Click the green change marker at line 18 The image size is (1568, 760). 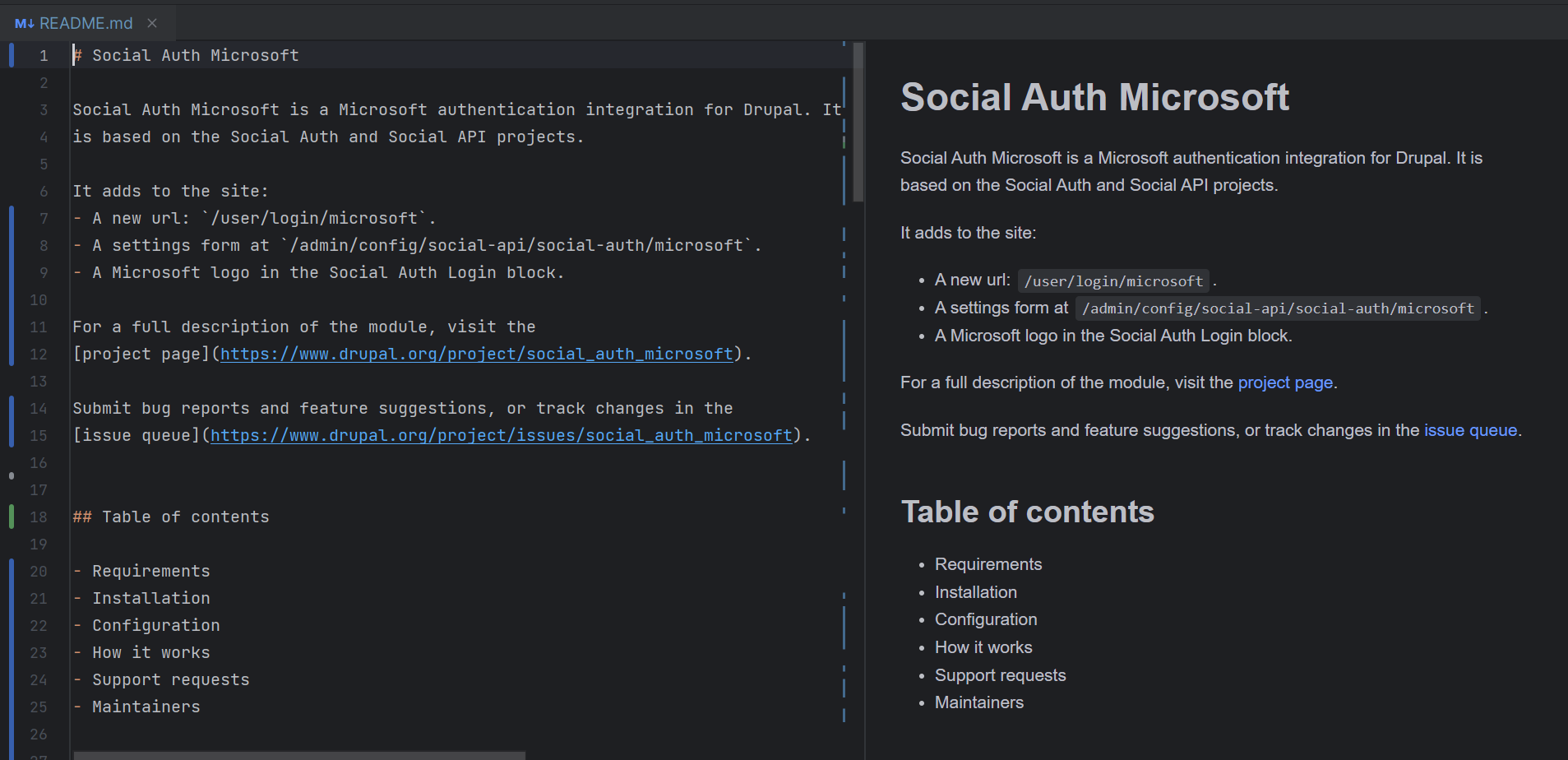12,517
